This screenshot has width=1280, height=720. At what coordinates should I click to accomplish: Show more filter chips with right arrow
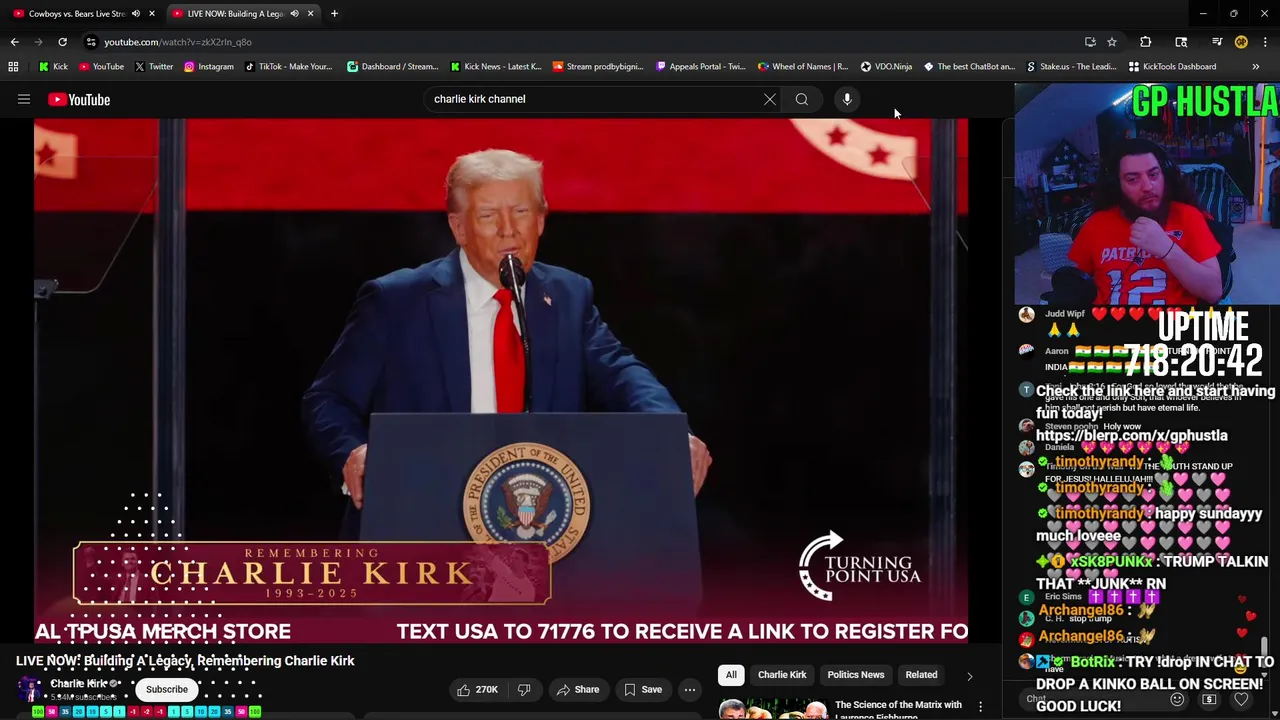tap(969, 676)
